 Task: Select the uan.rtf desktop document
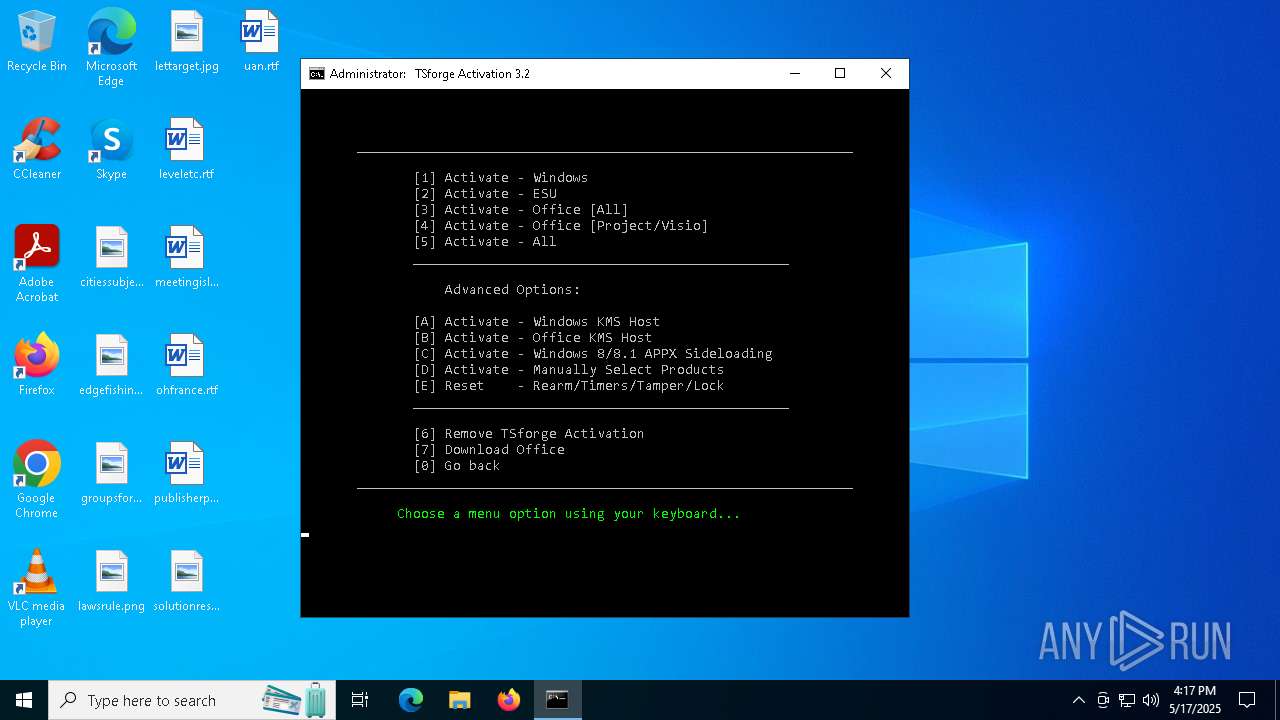point(261,41)
